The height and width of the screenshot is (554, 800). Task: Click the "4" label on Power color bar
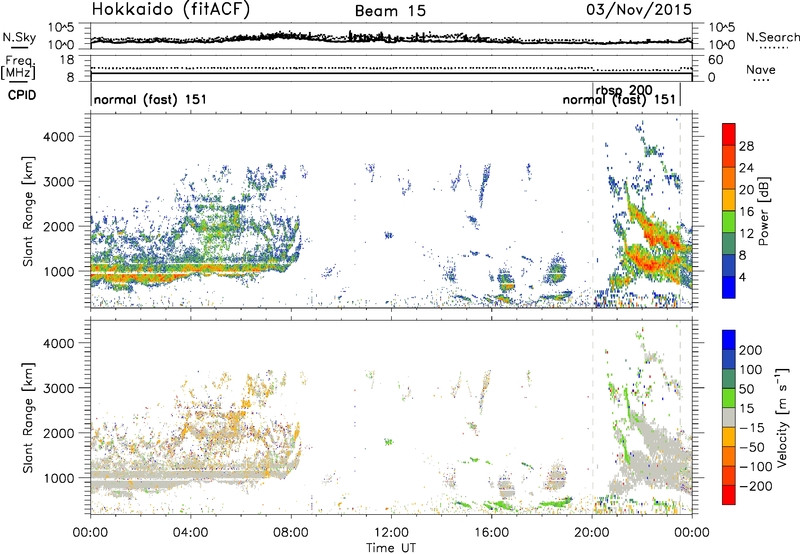(x=742, y=278)
